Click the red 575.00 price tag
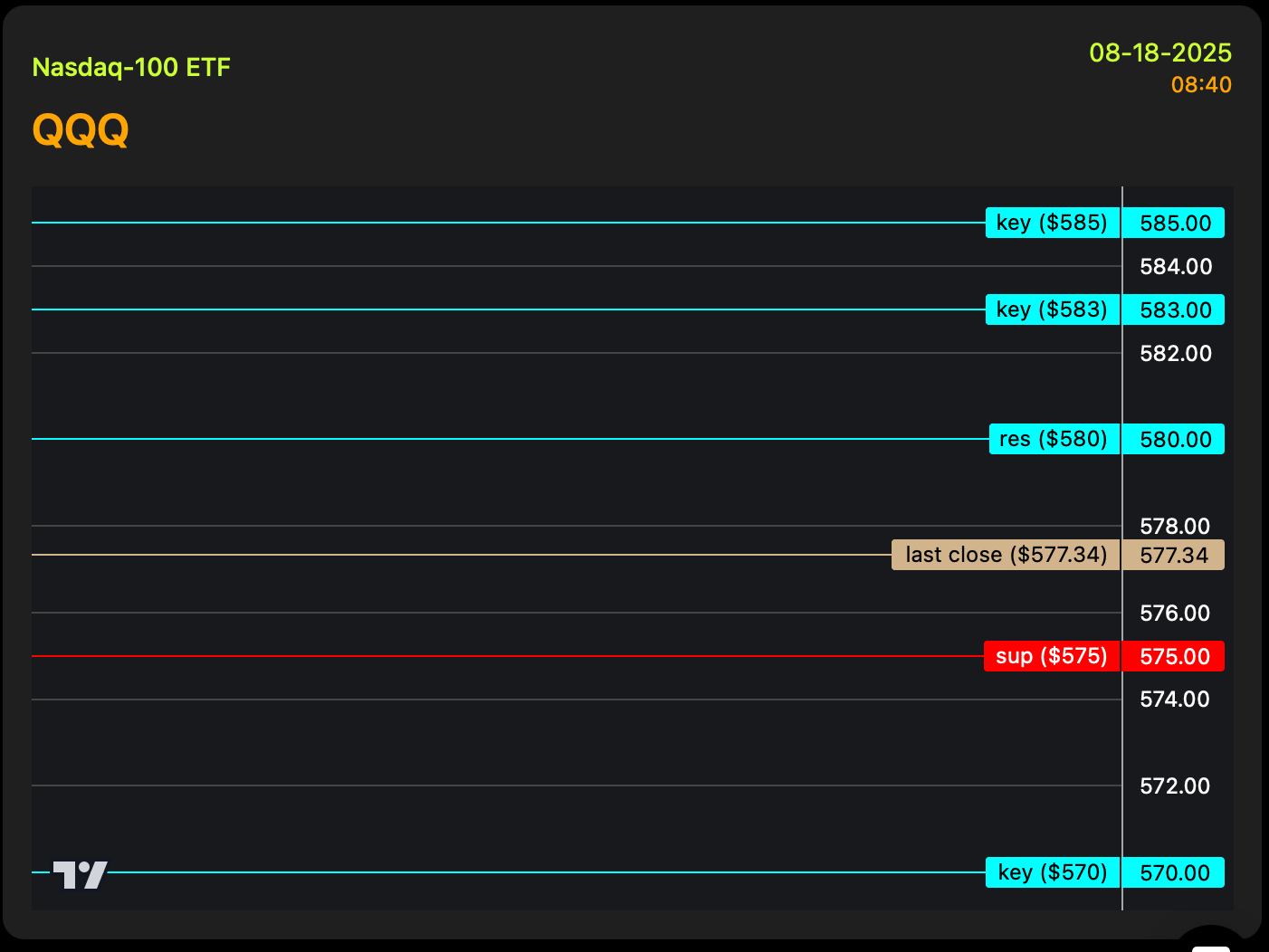This screenshot has width=1269, height=952. pyautogui.click(x=1174, y=656)
